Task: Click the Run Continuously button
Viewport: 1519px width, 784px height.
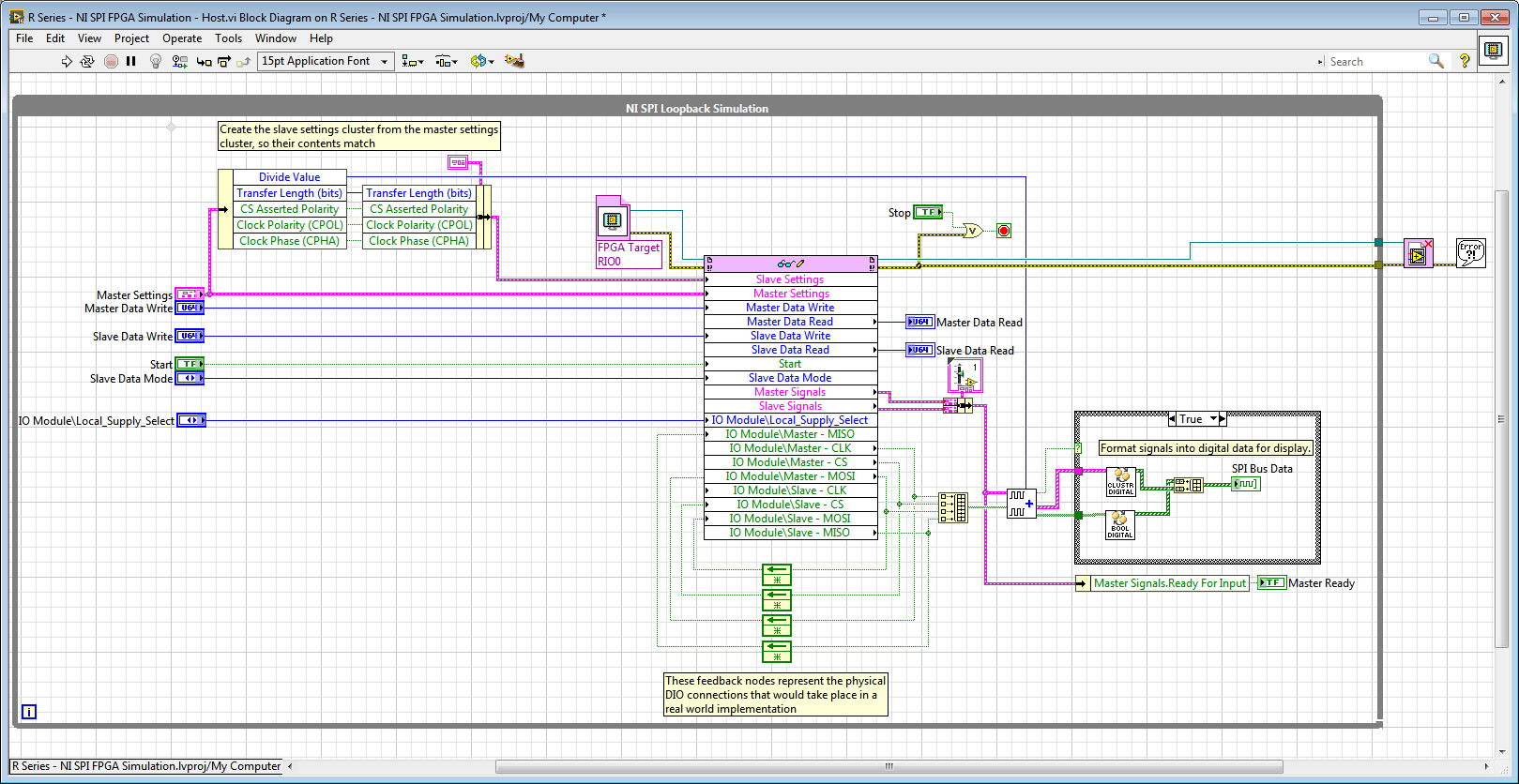Action: 87,61
